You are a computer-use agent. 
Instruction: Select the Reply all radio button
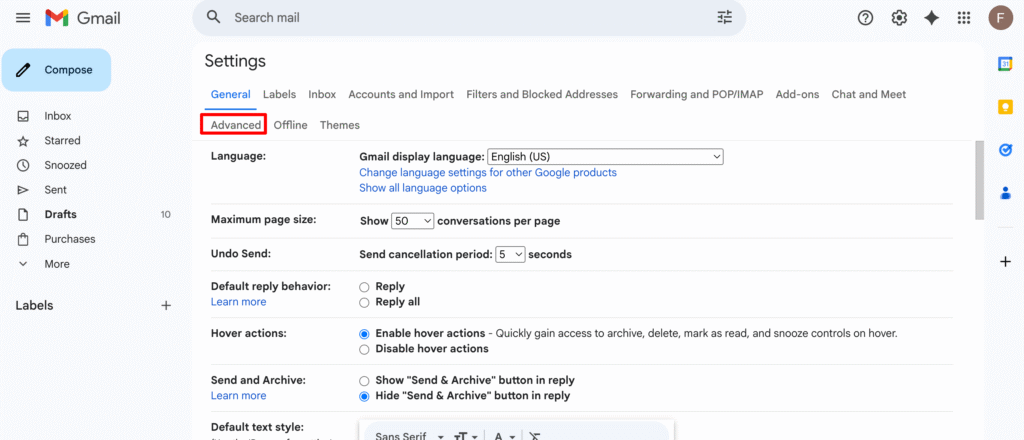pos(364,302)
